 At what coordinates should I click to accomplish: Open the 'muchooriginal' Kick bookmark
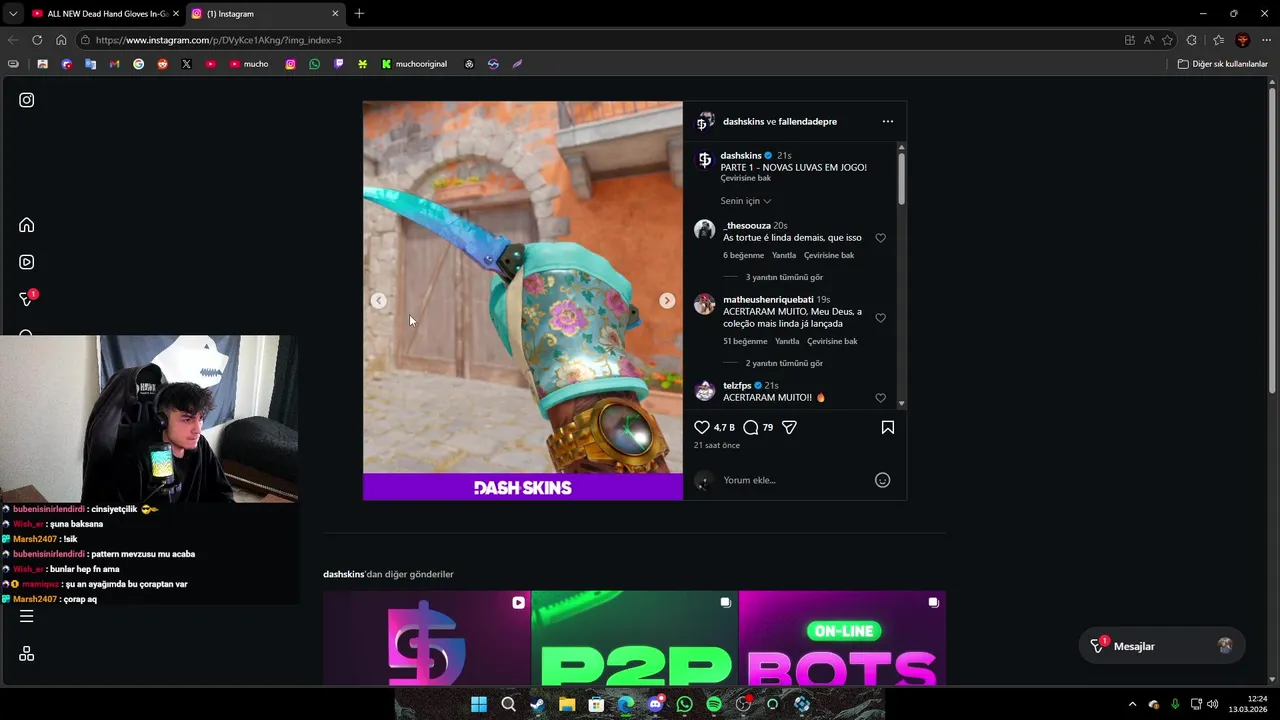coord(414,64)
